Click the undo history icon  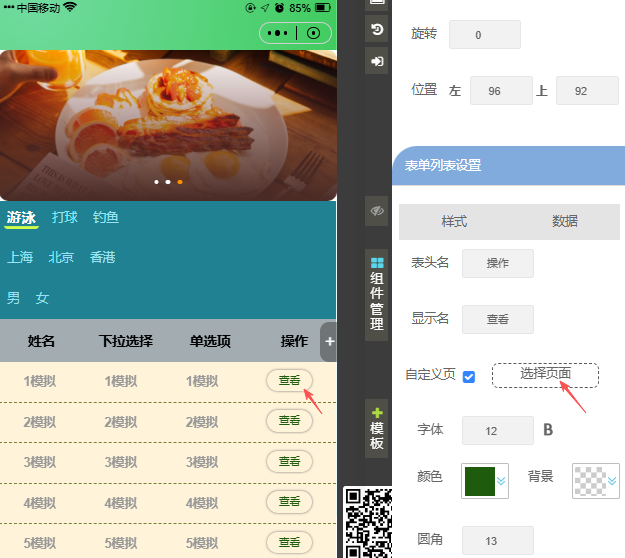coord(377,30)
